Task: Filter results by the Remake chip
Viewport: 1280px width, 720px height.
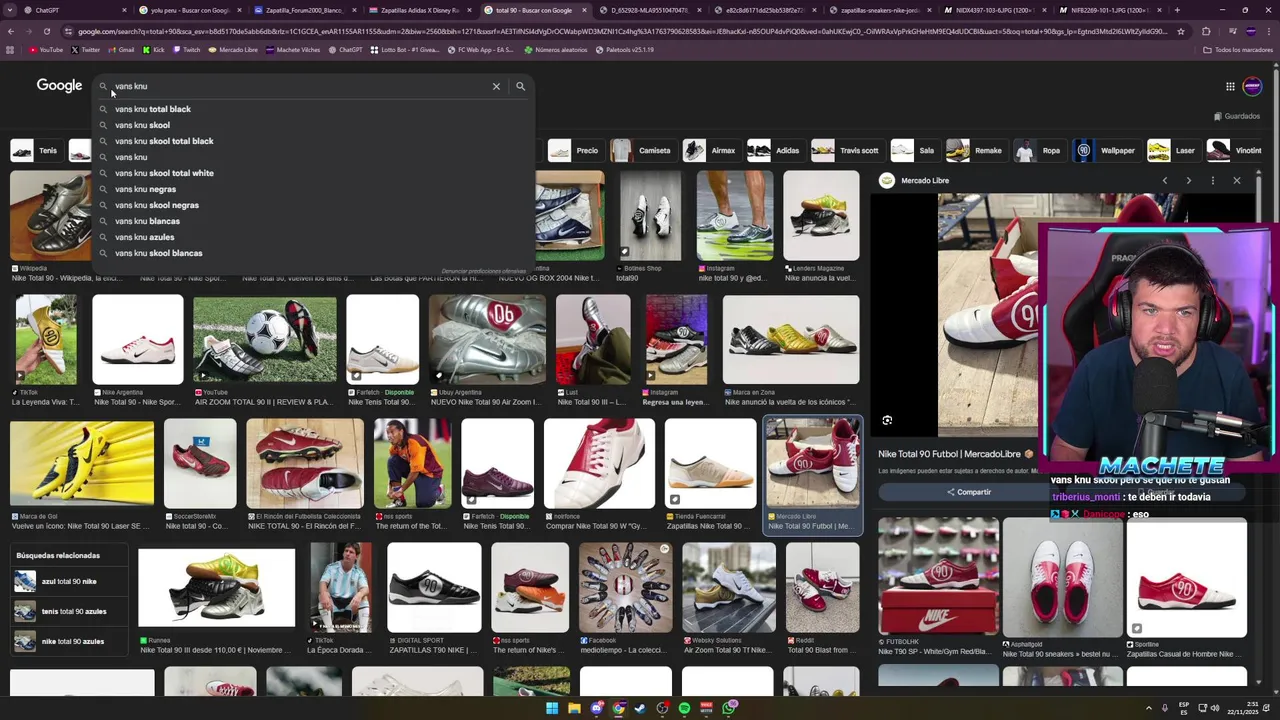Action: point(975,151)
